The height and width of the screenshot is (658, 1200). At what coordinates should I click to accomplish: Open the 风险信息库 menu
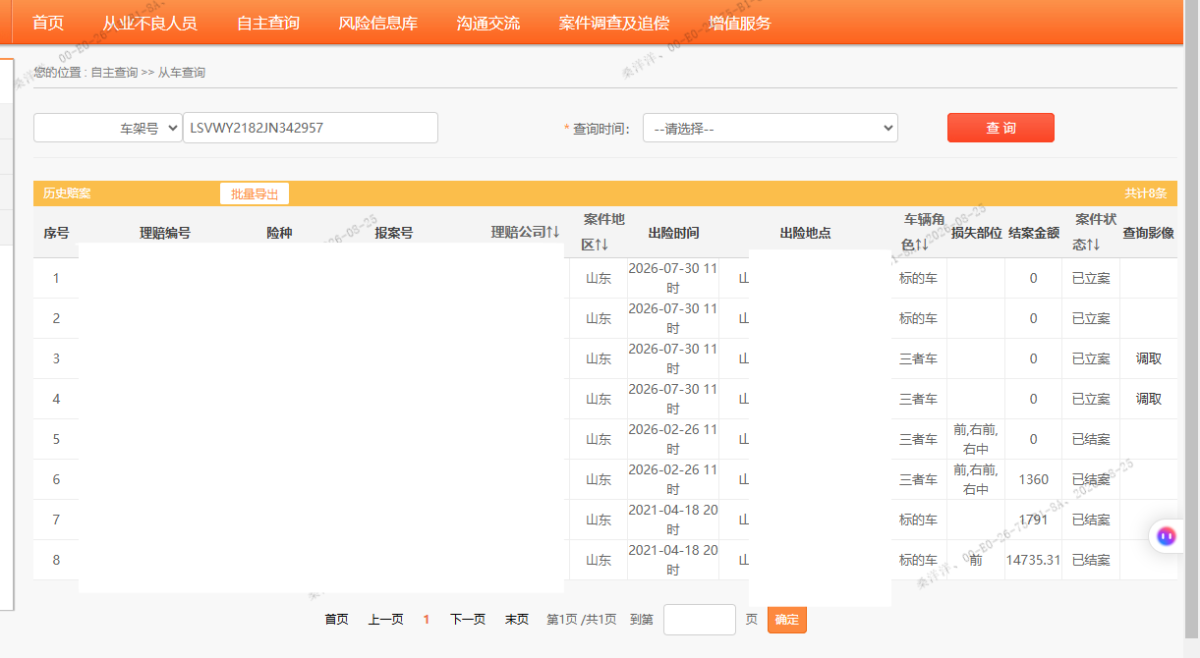[x=378, y=23]
